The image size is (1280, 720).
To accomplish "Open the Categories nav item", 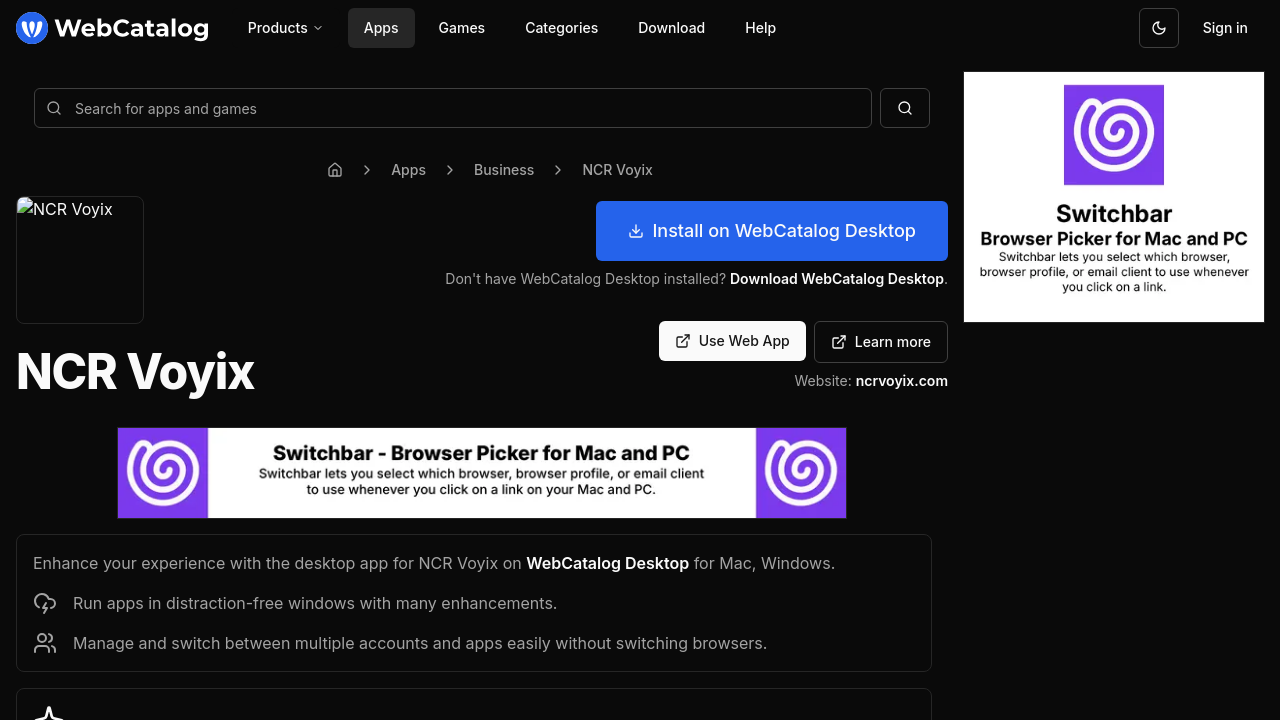I will [562, 28].
